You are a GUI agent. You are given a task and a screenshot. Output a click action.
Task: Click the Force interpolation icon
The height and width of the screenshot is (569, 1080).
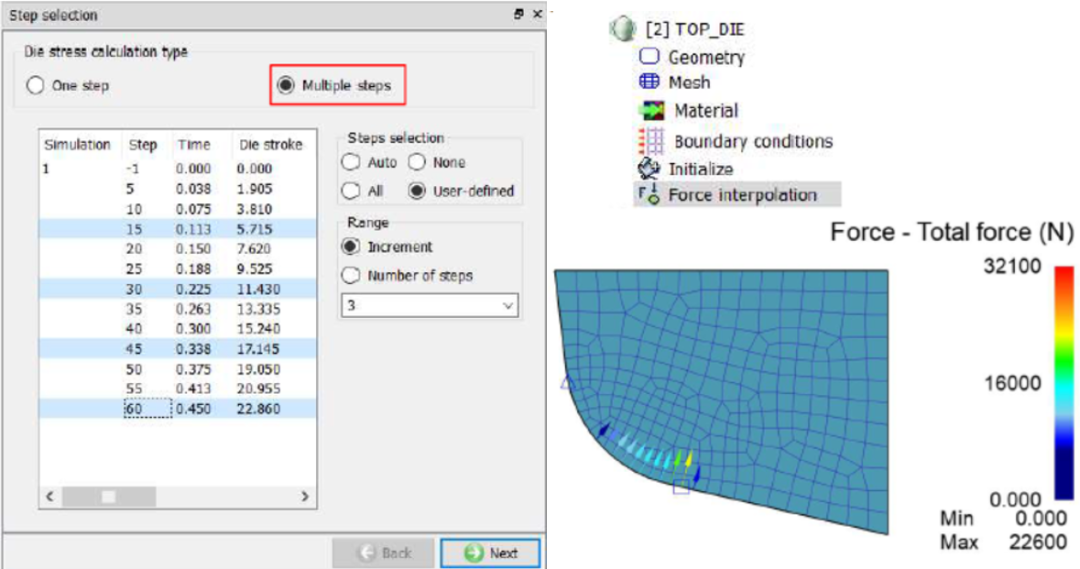649,195
